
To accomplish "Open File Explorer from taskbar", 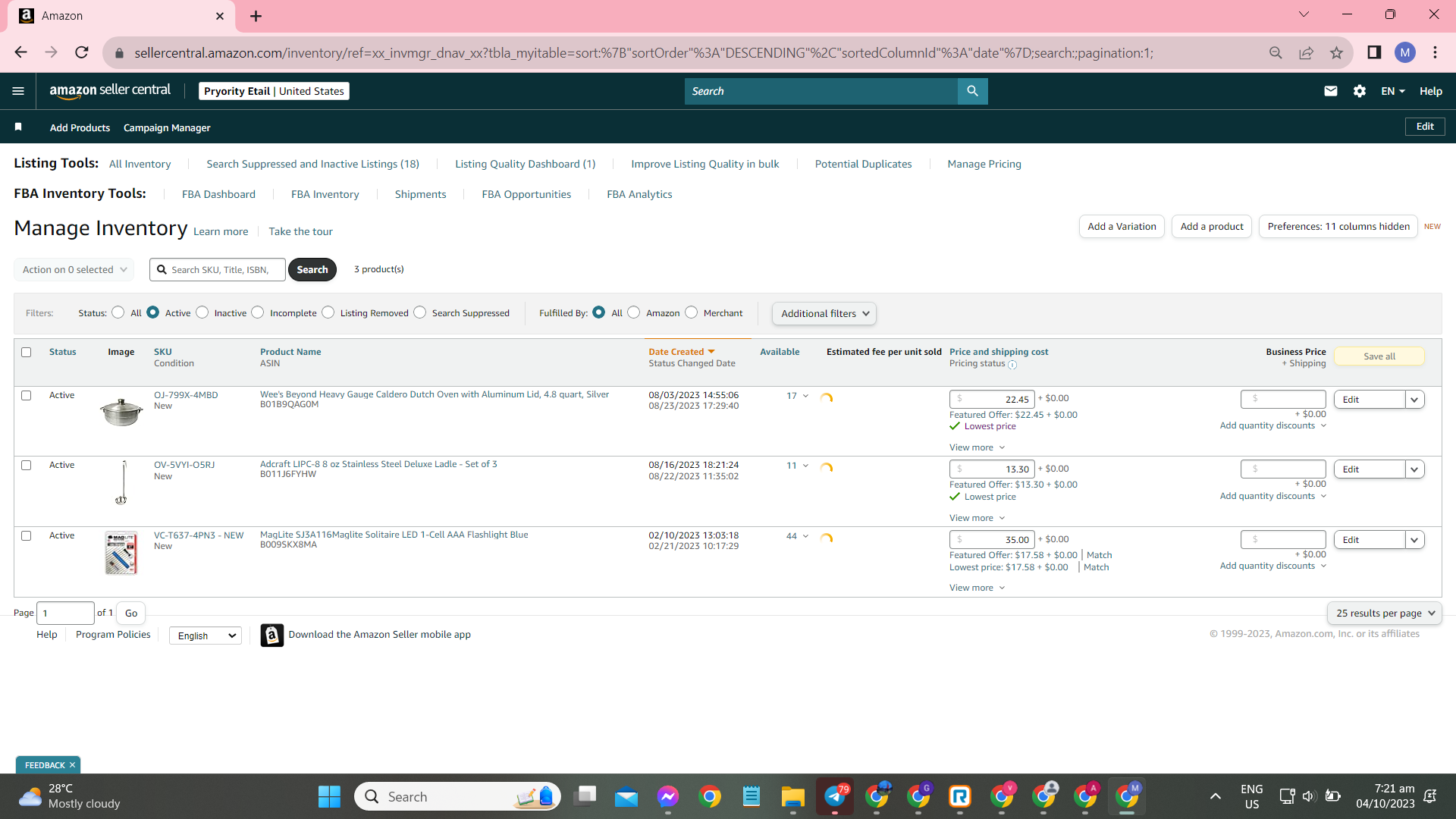I will click(x=793, y=796).
